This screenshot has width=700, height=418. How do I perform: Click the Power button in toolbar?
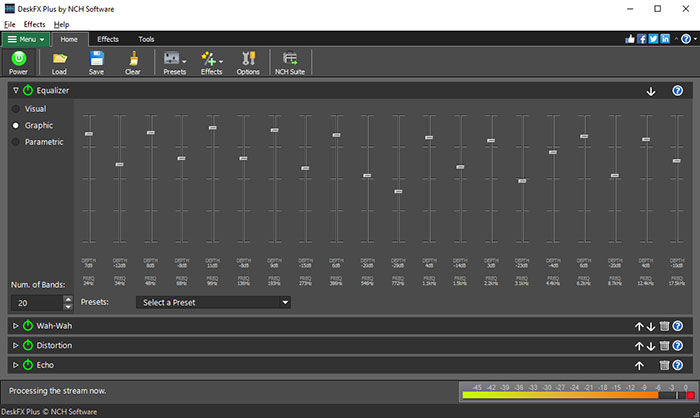(x=18, y=62)
